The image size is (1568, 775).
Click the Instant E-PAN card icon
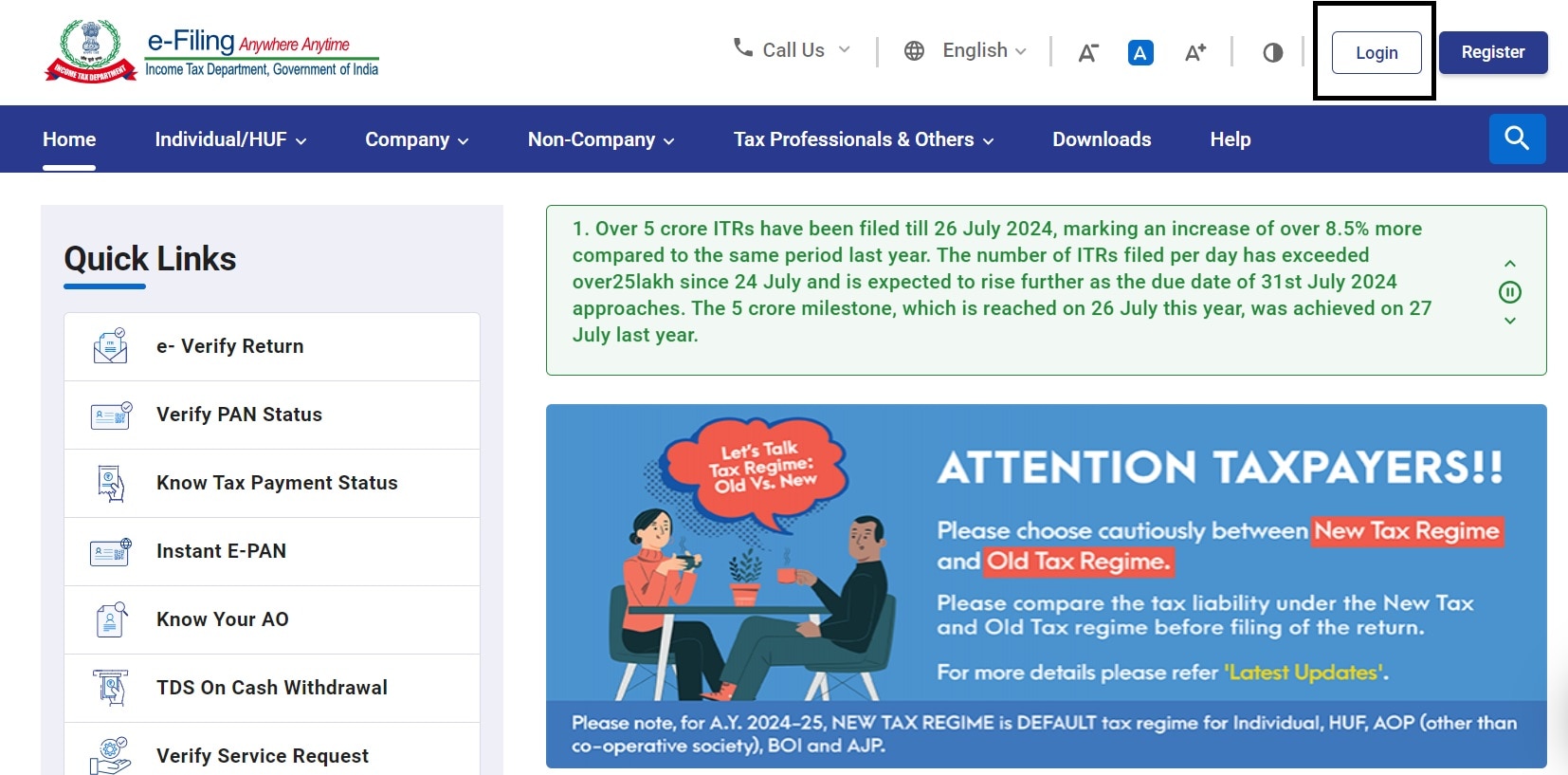pyautogui.click(x=111, y=551)
